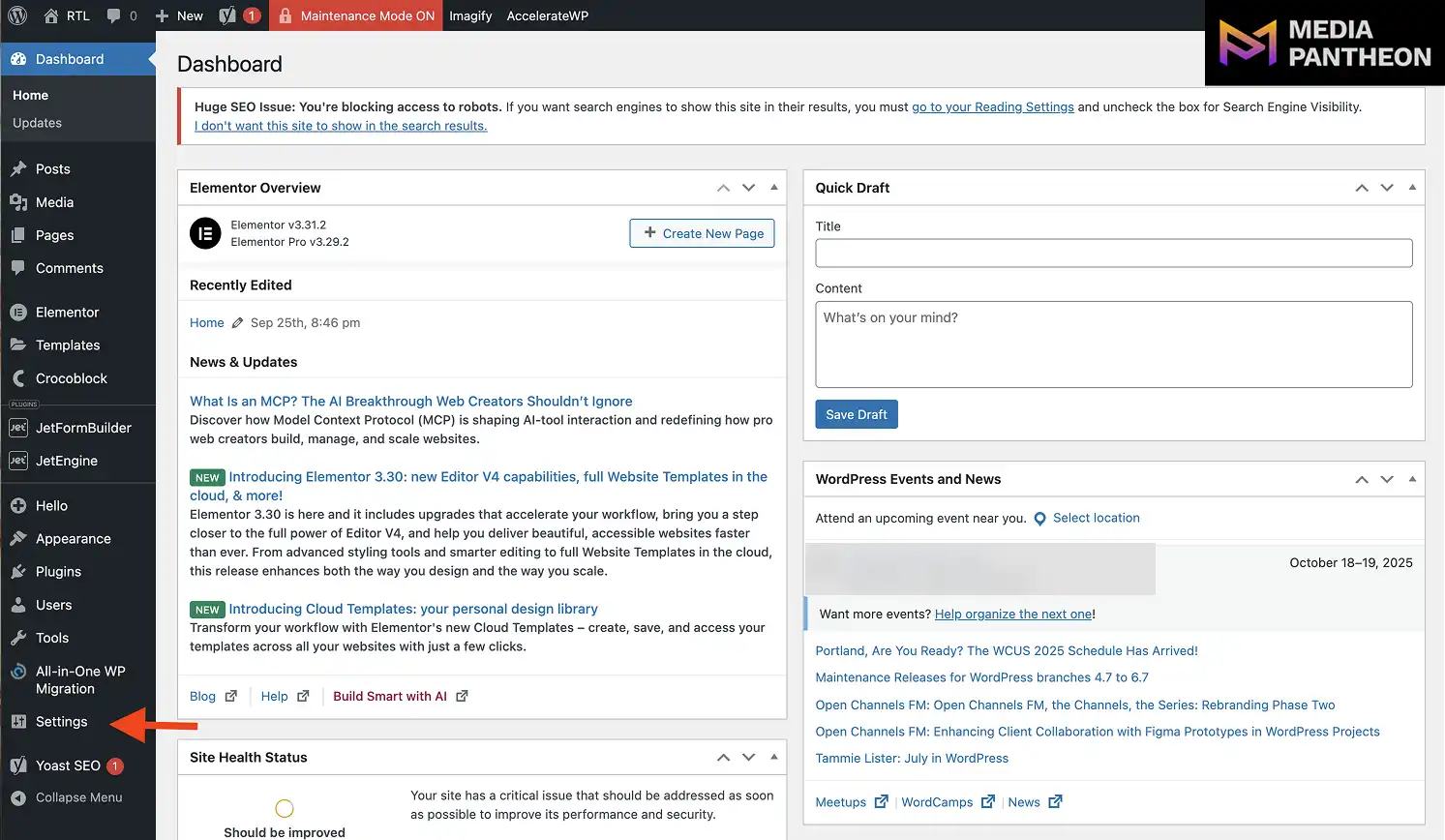Open the recently edited Home page link
Screen dimensions: 1445x840
pos(207,323)
